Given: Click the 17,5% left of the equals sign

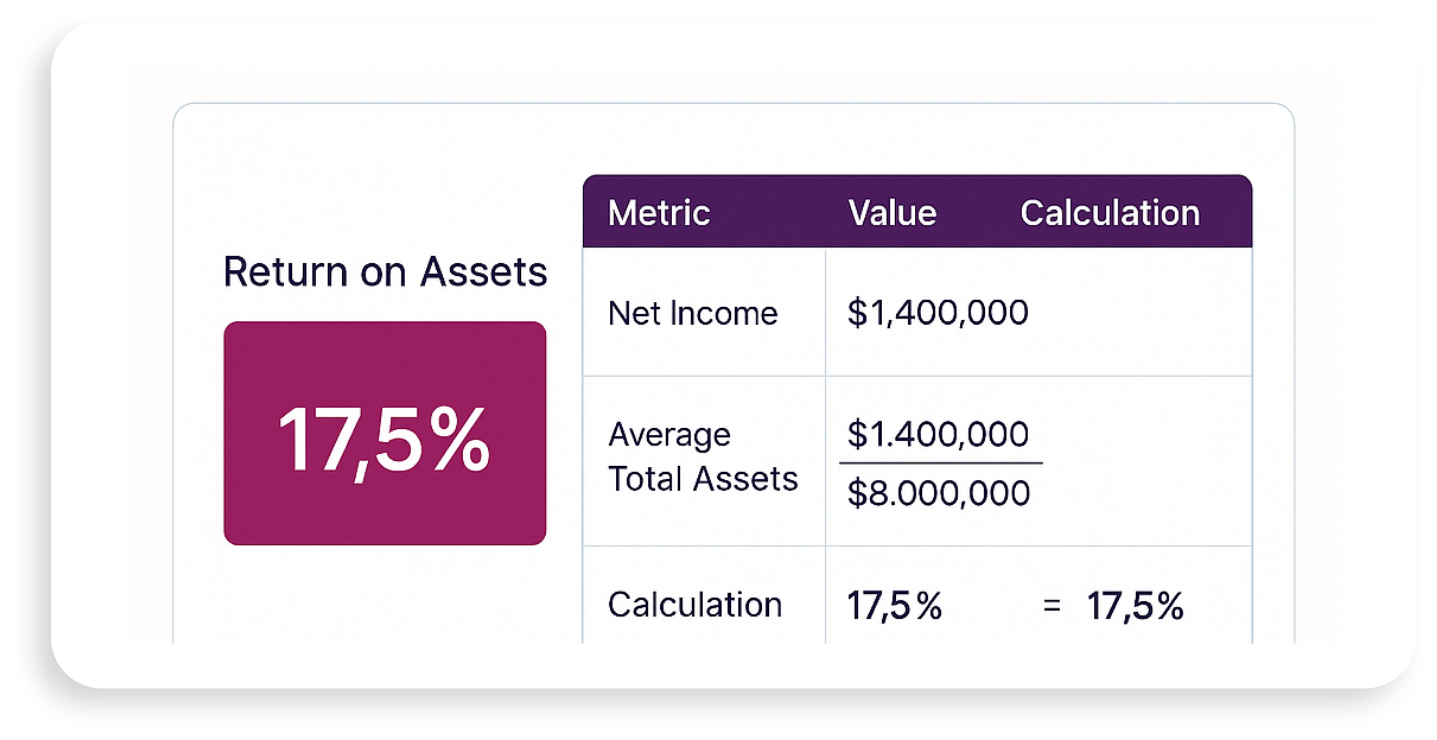Looking at the screenshot, I should coord(894,606).
